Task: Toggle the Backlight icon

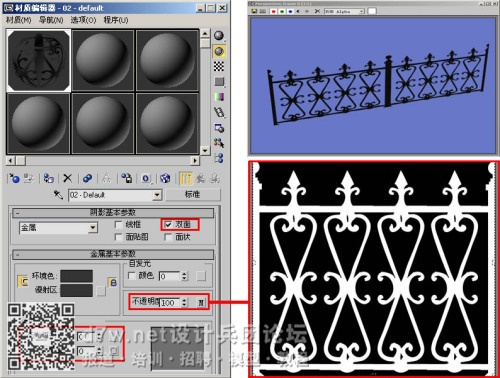Action: 219,51
